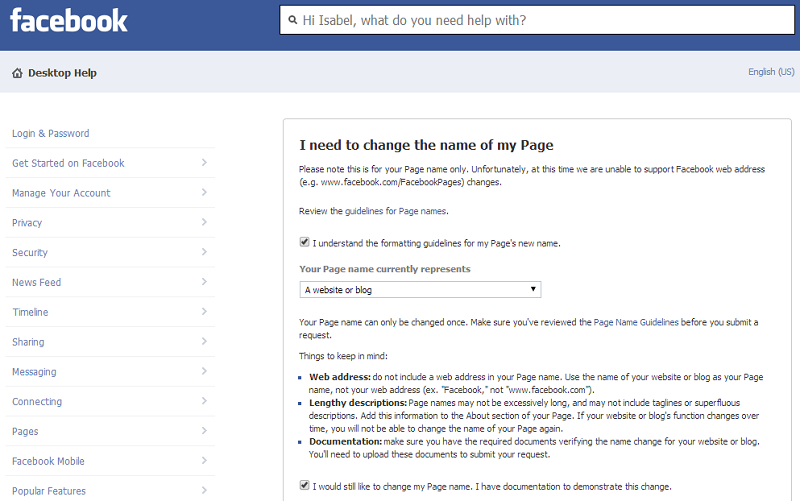The width and height of the screenshot is (800, 501).
Task: Expand the Facebook Mobile chevron
Action: click(204, 460)
